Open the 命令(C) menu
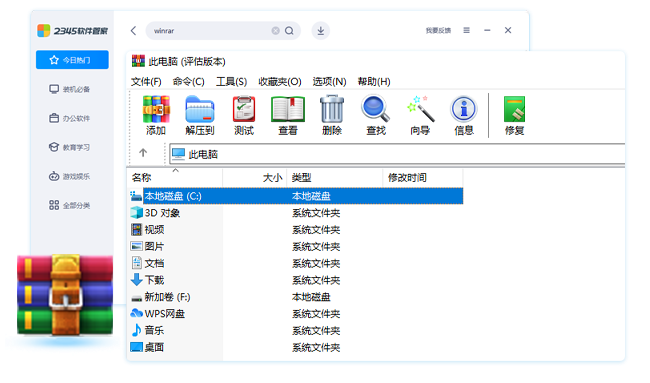The width and height of the screenshot is (650, 383). [x=189, y=82]
